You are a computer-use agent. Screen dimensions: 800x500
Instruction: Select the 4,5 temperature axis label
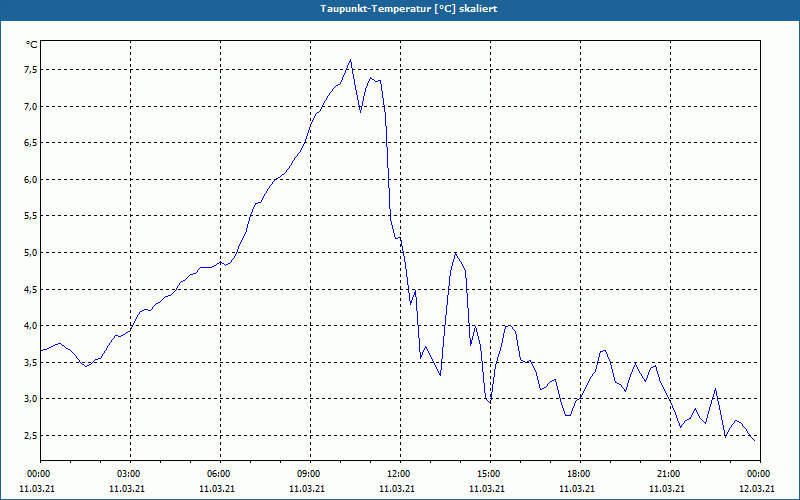[31, 289]
